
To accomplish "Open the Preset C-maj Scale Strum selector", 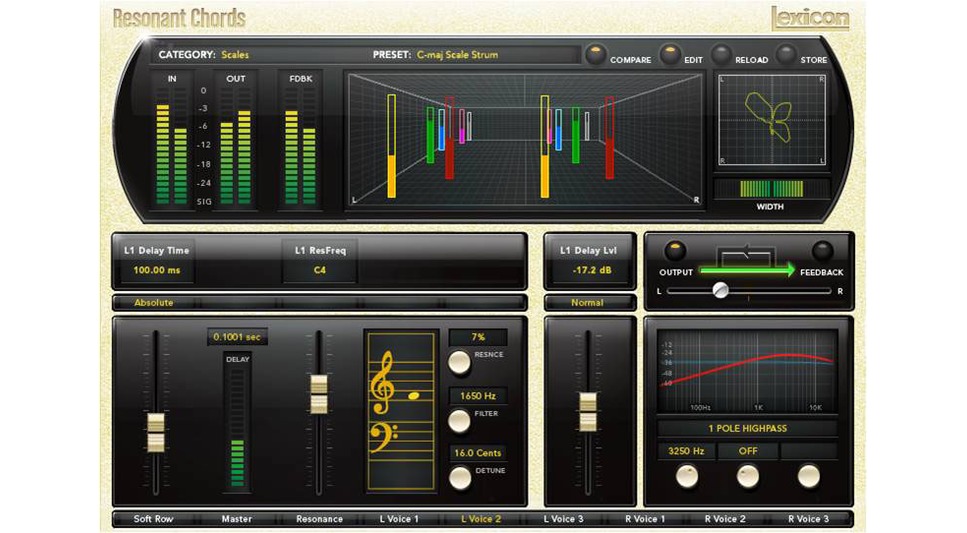I will pos(457,55).
